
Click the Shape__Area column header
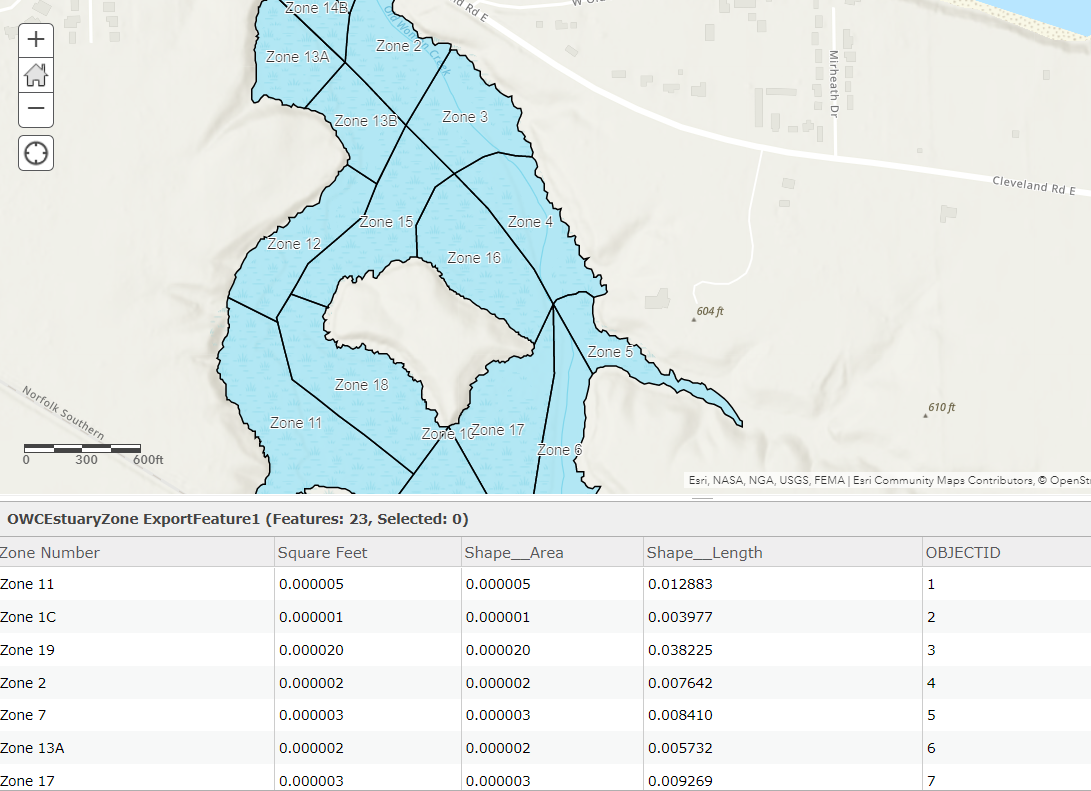pyautogui.click(x=512, y=552)
